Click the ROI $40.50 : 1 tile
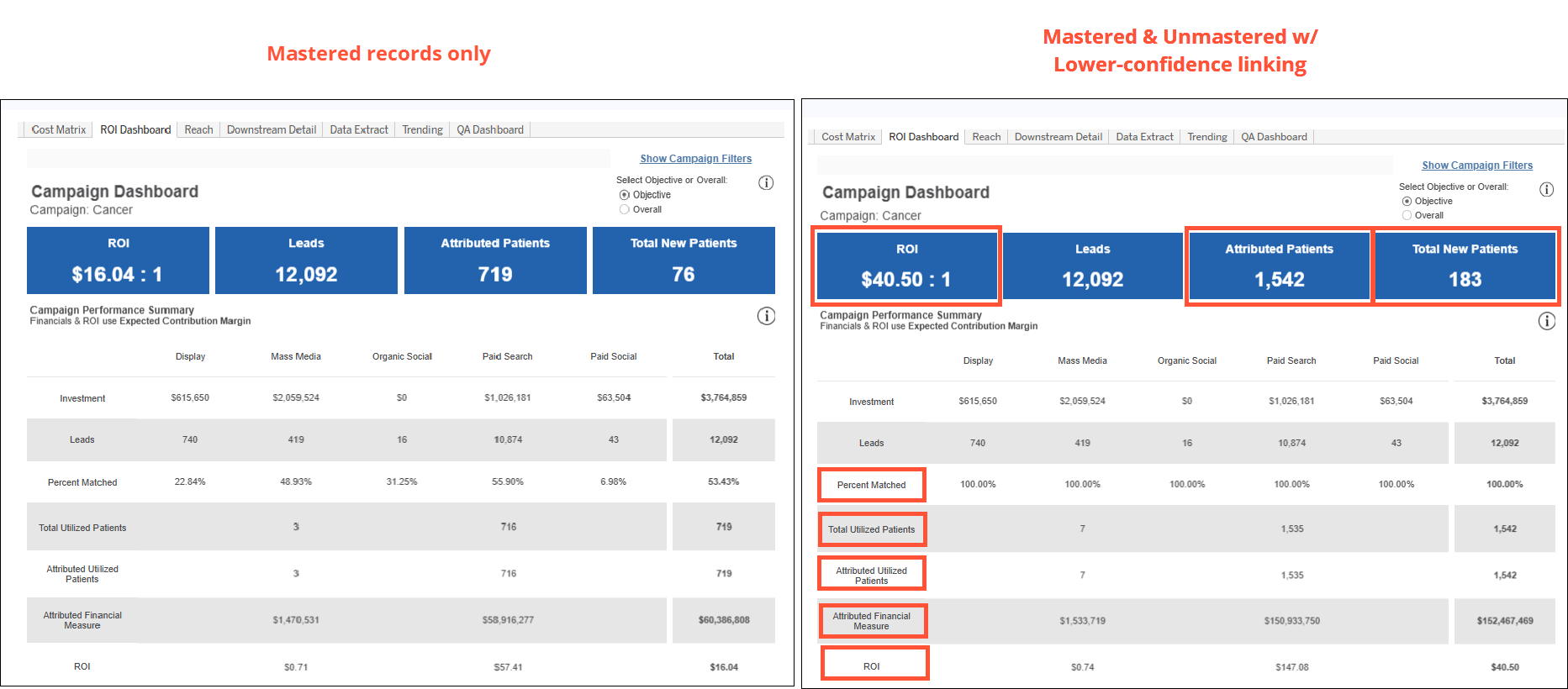 [x=906, y=266]
